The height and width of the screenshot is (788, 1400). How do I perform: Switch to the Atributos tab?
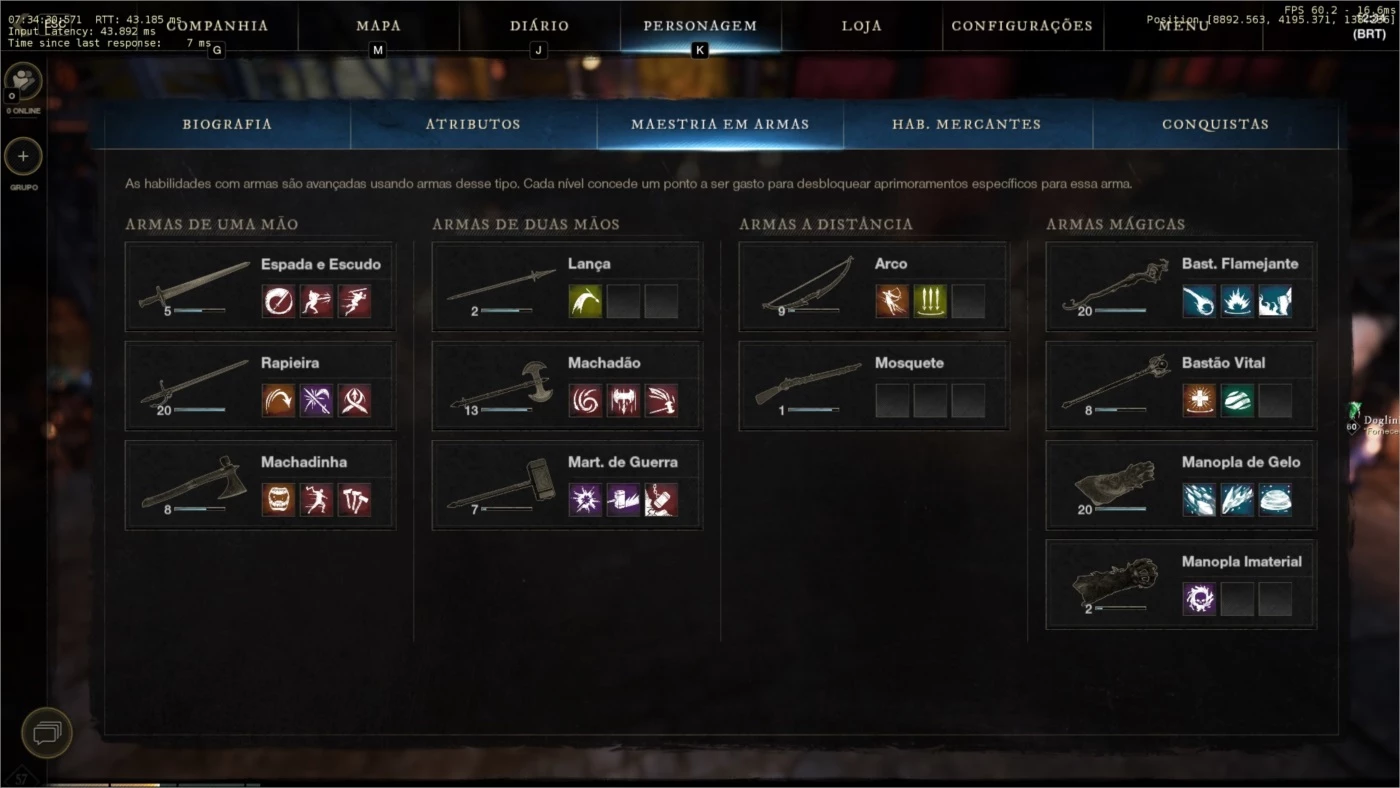pyautogui.click(x=473, y=124)
